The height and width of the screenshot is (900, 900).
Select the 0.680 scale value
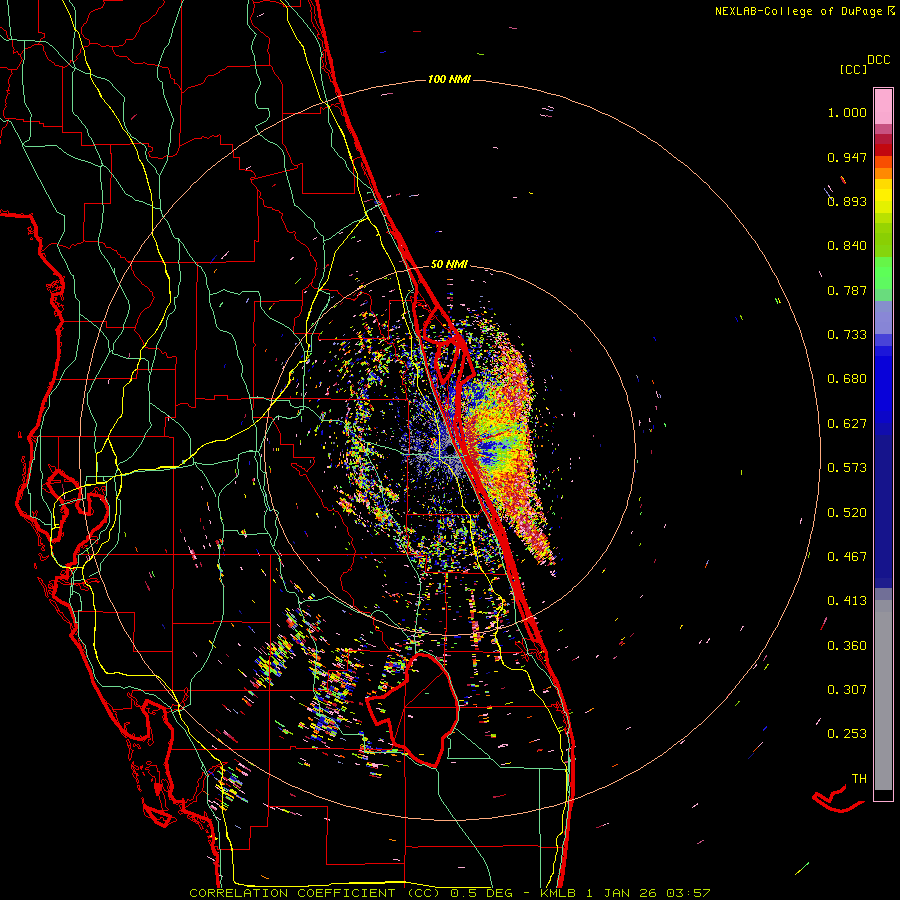pyautogui.click(x=847, y=379)
